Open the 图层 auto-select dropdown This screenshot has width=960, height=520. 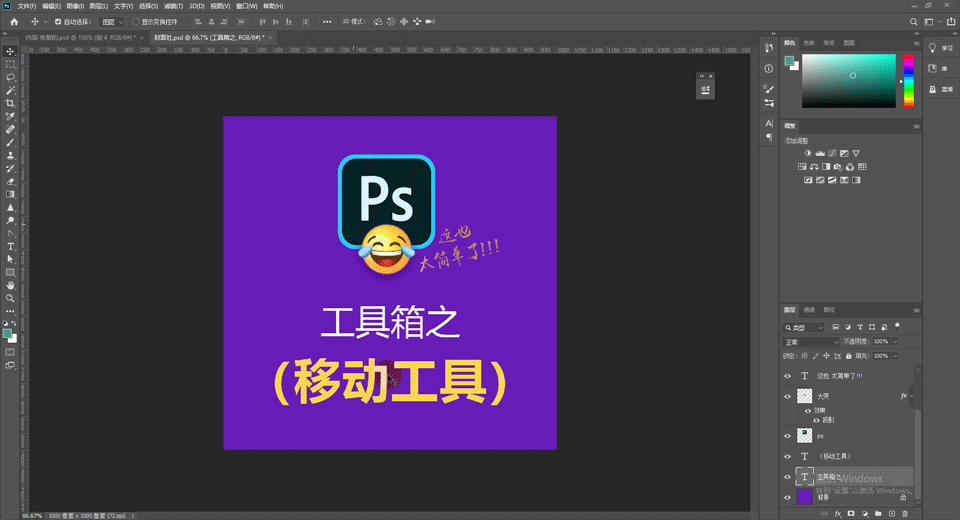(x=113, y=21)
